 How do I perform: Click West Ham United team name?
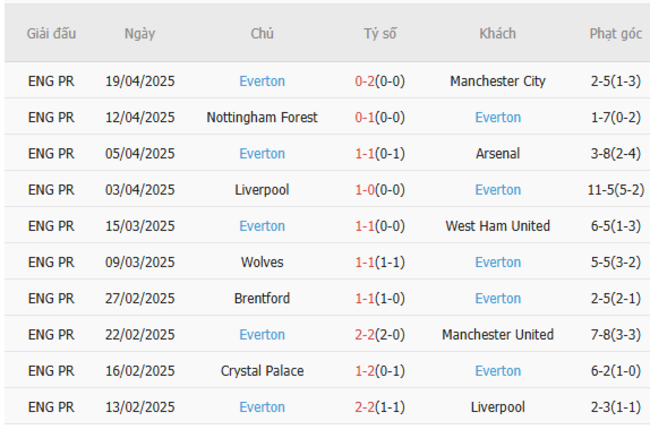497,226
